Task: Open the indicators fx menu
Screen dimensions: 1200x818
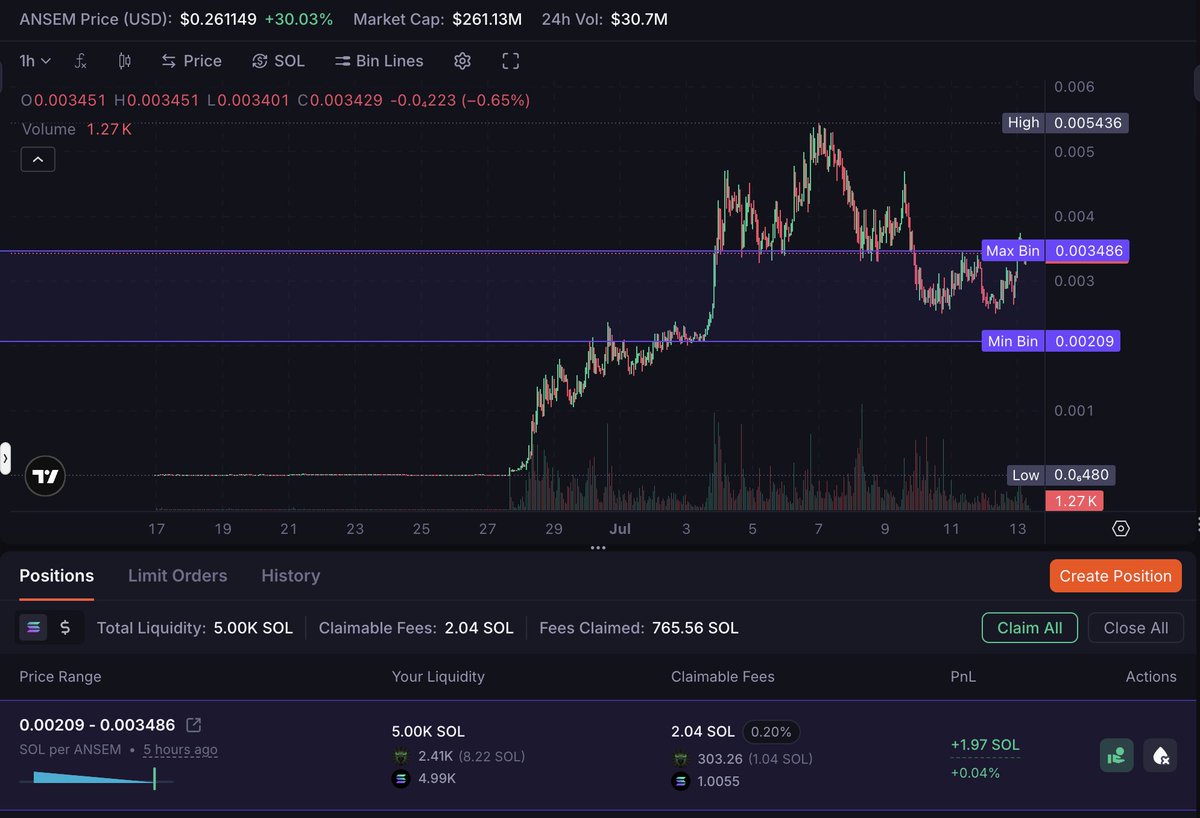Action: tap(81, 61)
